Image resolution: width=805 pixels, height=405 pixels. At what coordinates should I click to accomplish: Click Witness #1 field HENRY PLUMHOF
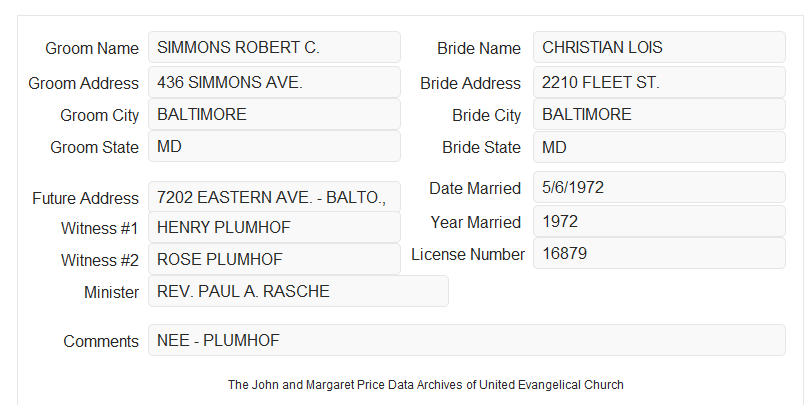coord(274,227)
